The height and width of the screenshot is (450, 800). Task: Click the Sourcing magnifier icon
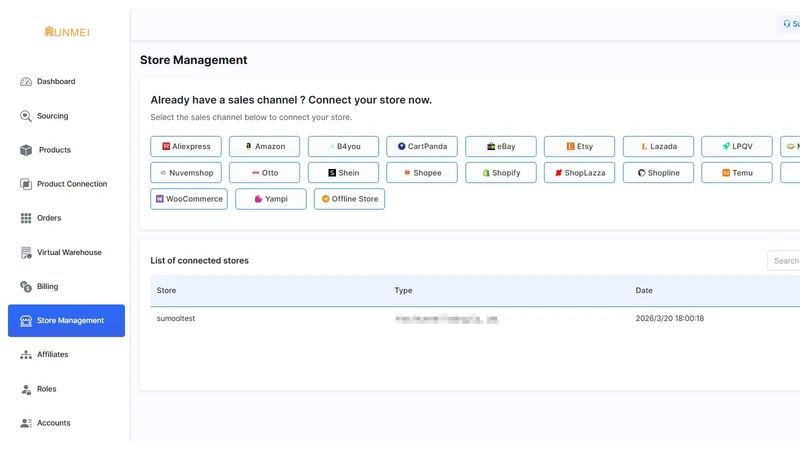tap(26, 116)
